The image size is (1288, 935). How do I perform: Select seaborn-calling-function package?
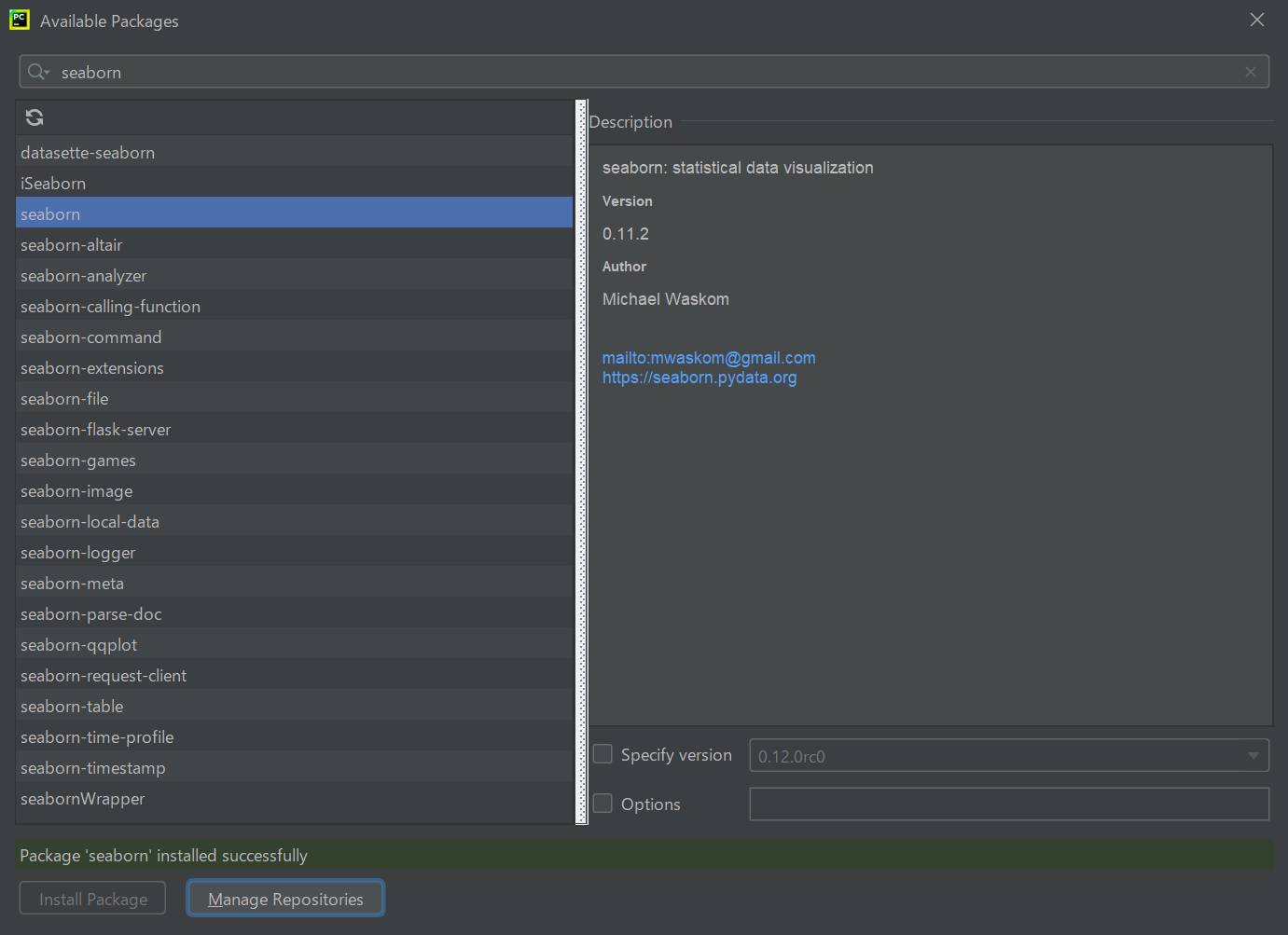click(294, 306)
